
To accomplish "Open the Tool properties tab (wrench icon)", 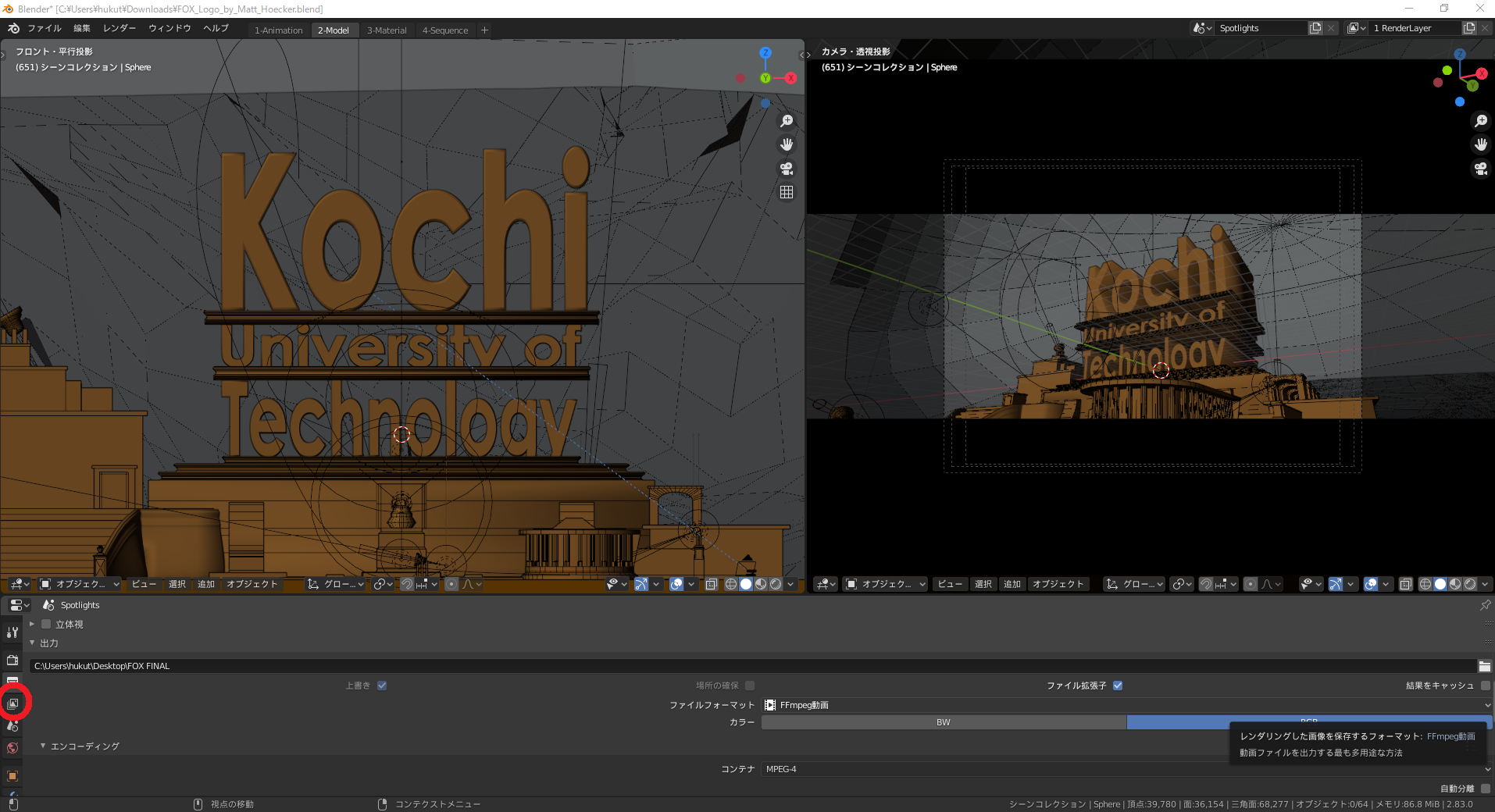I will pos(12,632).
